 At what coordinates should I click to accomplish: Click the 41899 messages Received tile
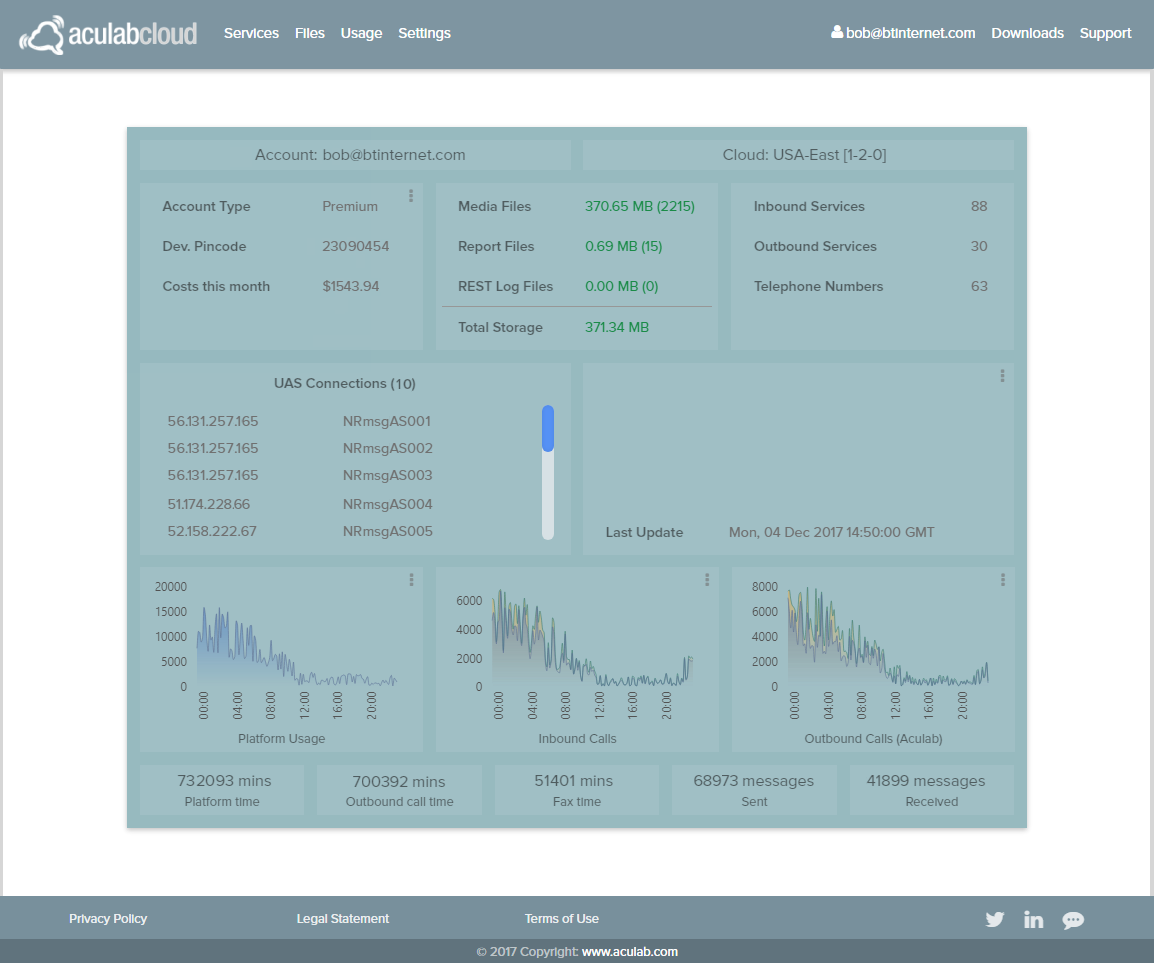pos(932,790)
